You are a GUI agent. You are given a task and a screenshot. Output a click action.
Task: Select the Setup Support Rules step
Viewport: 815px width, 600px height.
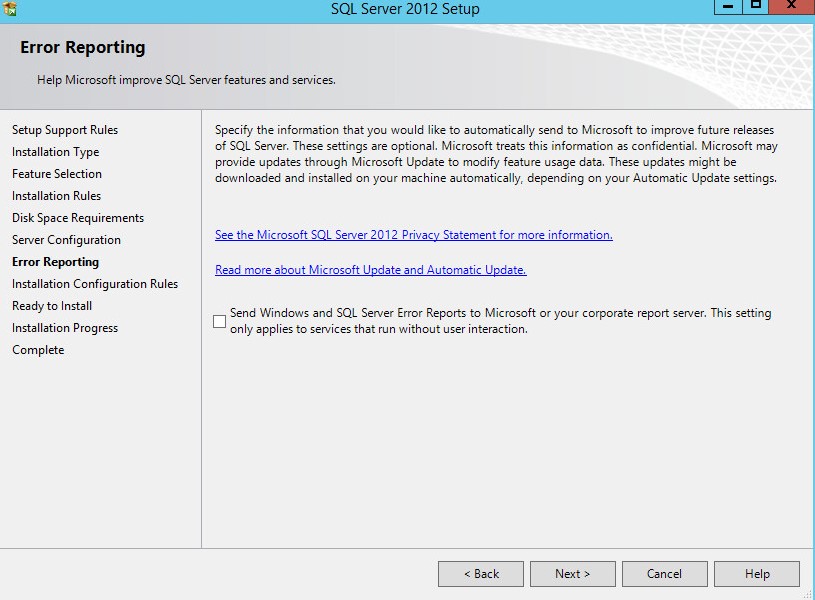(x=65, y=130)
